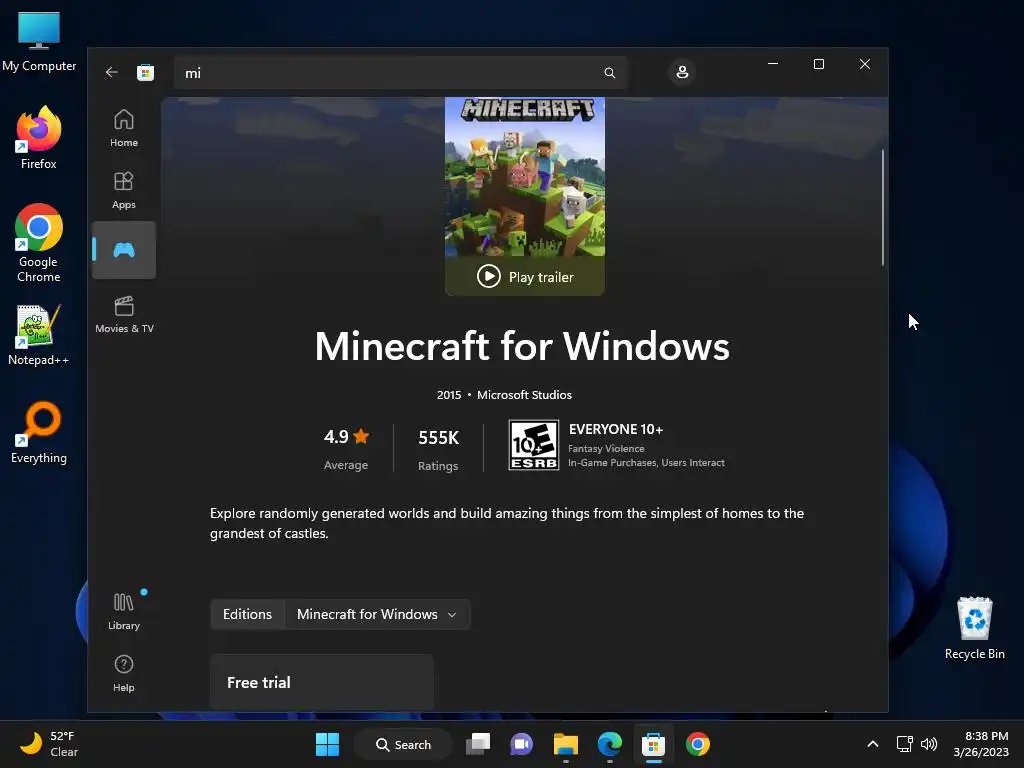This screenshot has height=768, width=1024.
Task: Click the volume speaker icon in tray
Action: point(929,744)
